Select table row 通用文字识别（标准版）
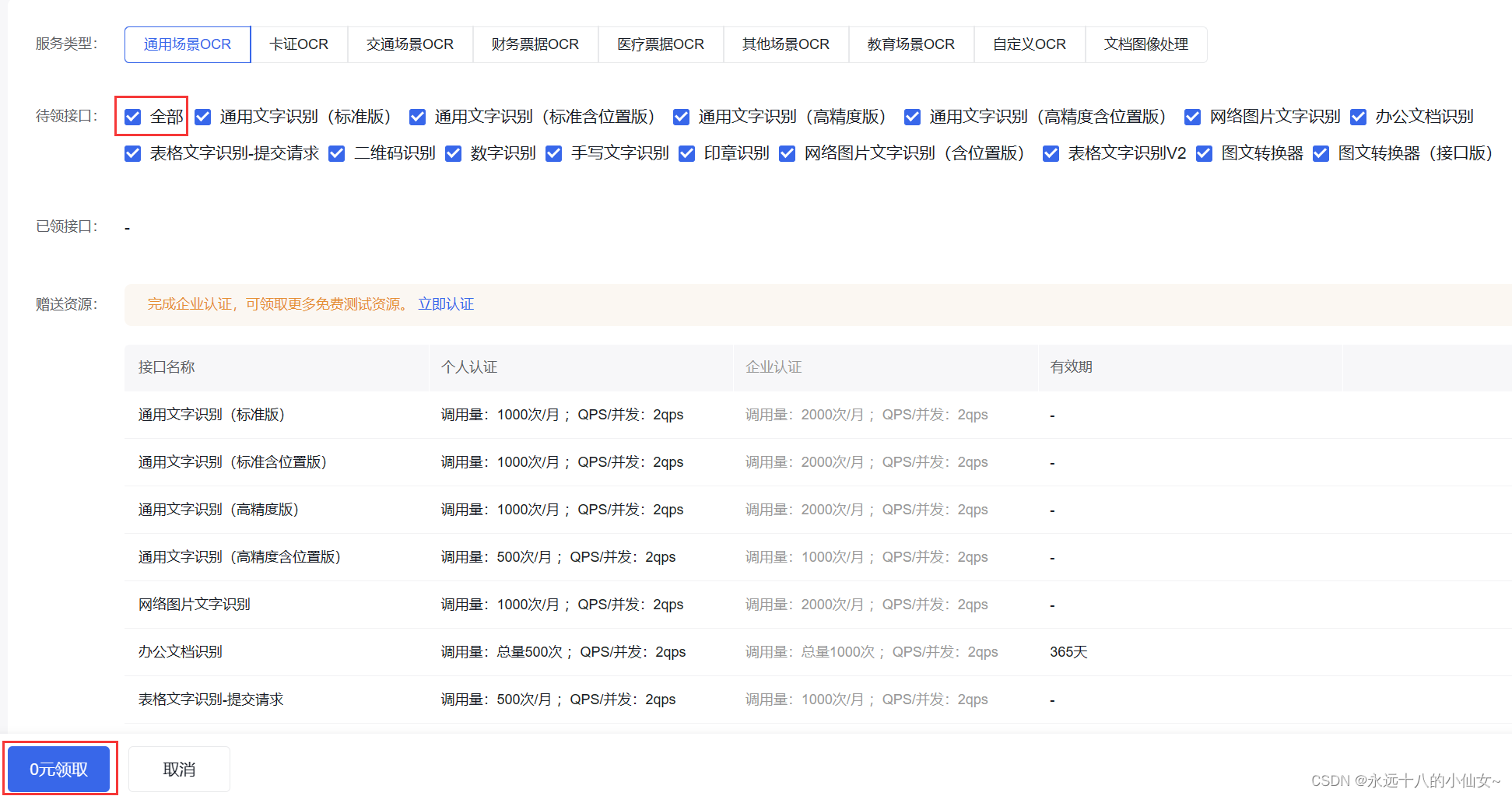 [x=818, y=415]
